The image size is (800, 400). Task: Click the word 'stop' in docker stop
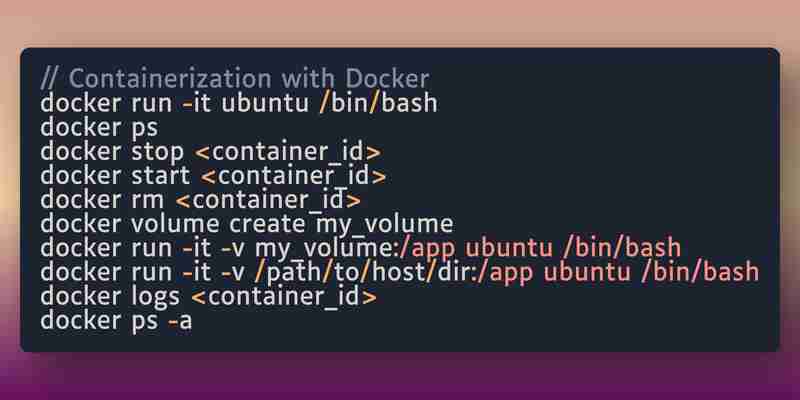[x=157, y=152]
